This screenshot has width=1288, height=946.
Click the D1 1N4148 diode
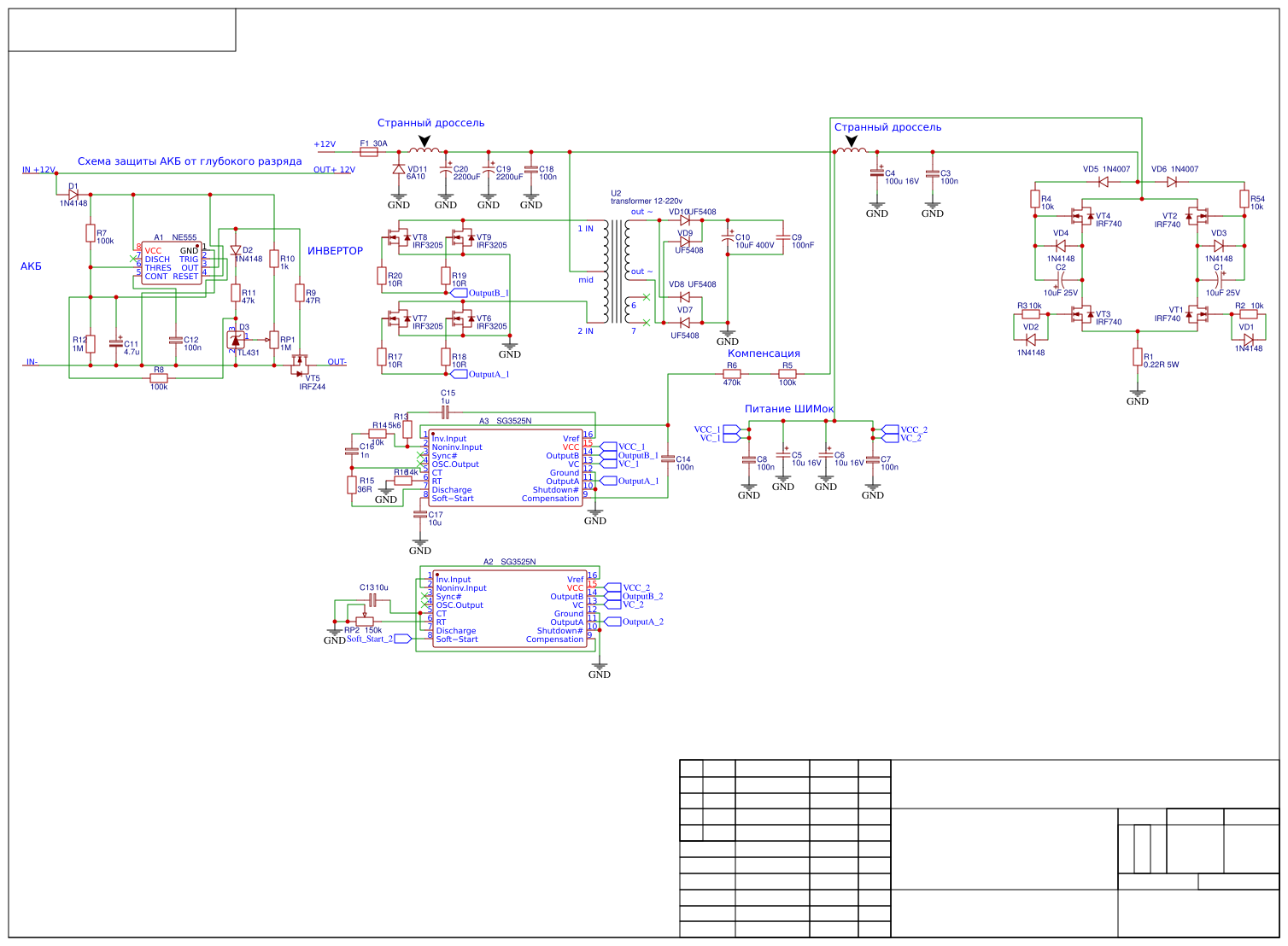tap(73, 195)
